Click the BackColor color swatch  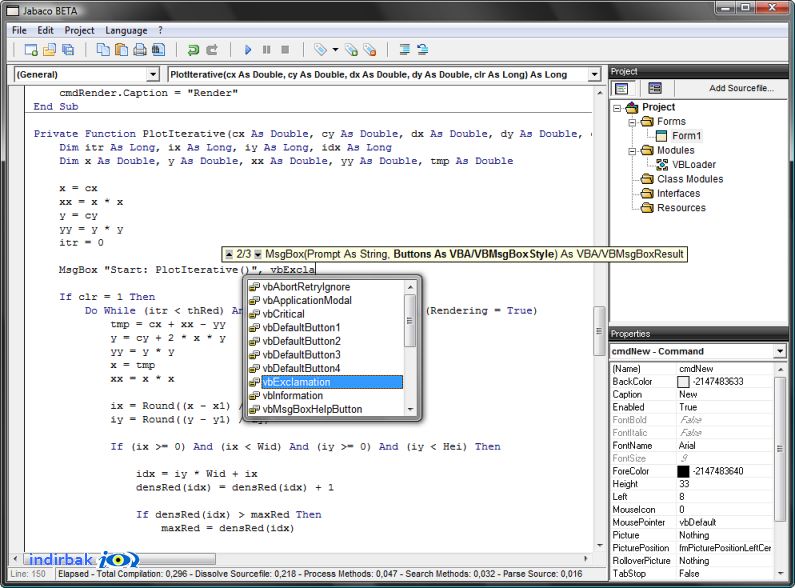click(x=683, y=382)
